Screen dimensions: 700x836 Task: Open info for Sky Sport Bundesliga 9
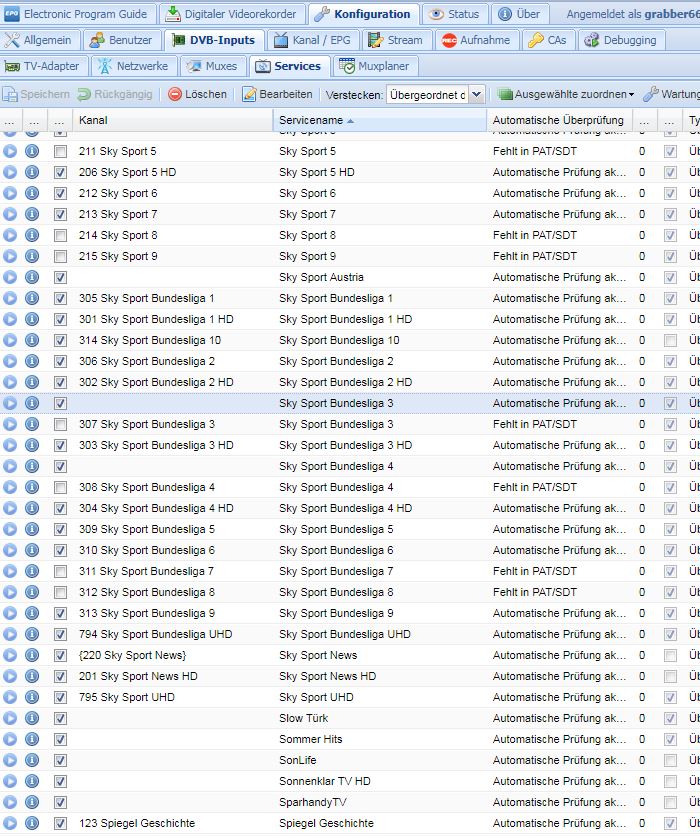coord(32,613)
